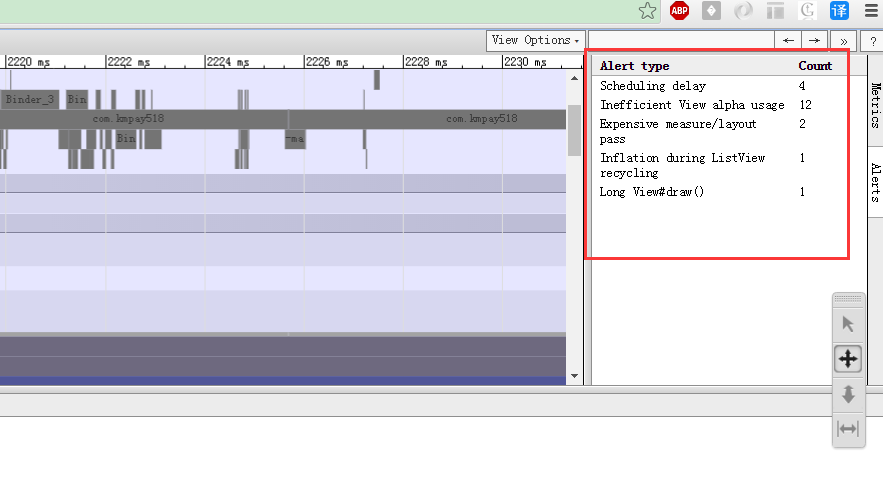883x490 pixels.
Task: Select the zoom tool with vertical arrow
Action: click(848, 394)
